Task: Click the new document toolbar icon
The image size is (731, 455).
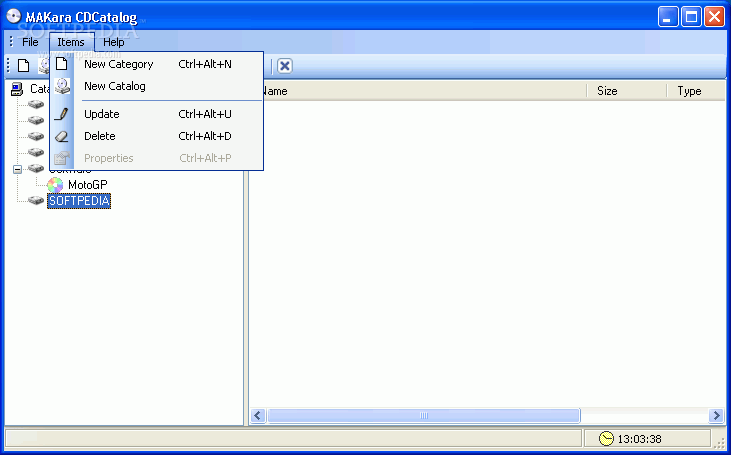Action: click(x=23, y=66)
